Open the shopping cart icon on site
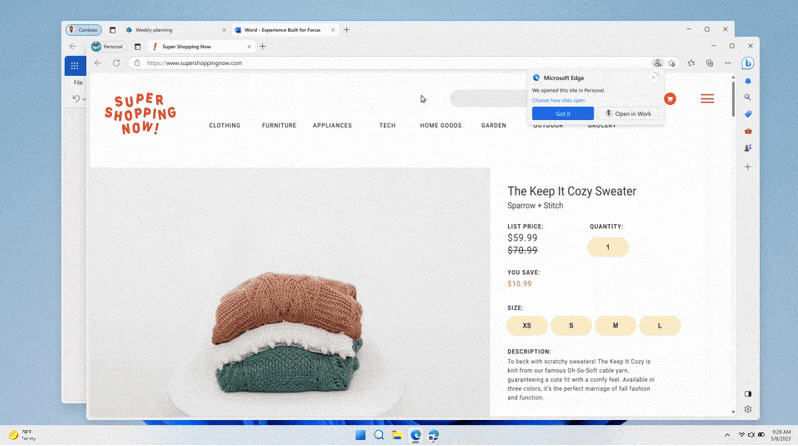The image size is (798, 446). 670,99
